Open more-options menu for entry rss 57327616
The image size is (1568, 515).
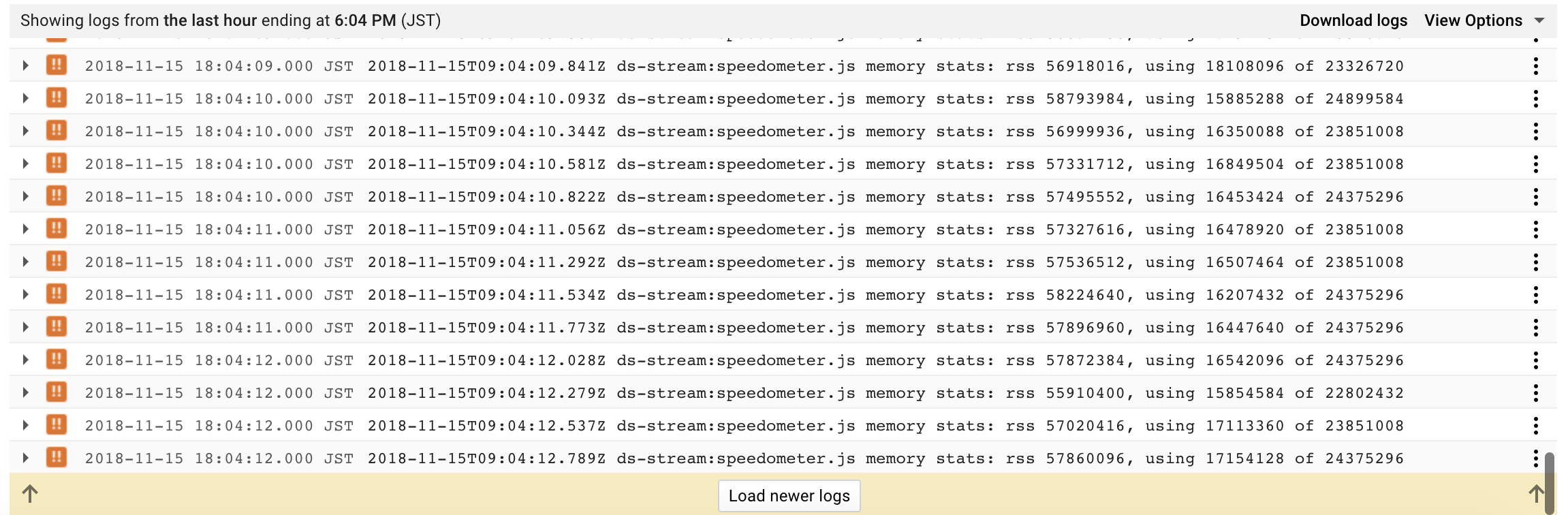(x=1536, y=229)
